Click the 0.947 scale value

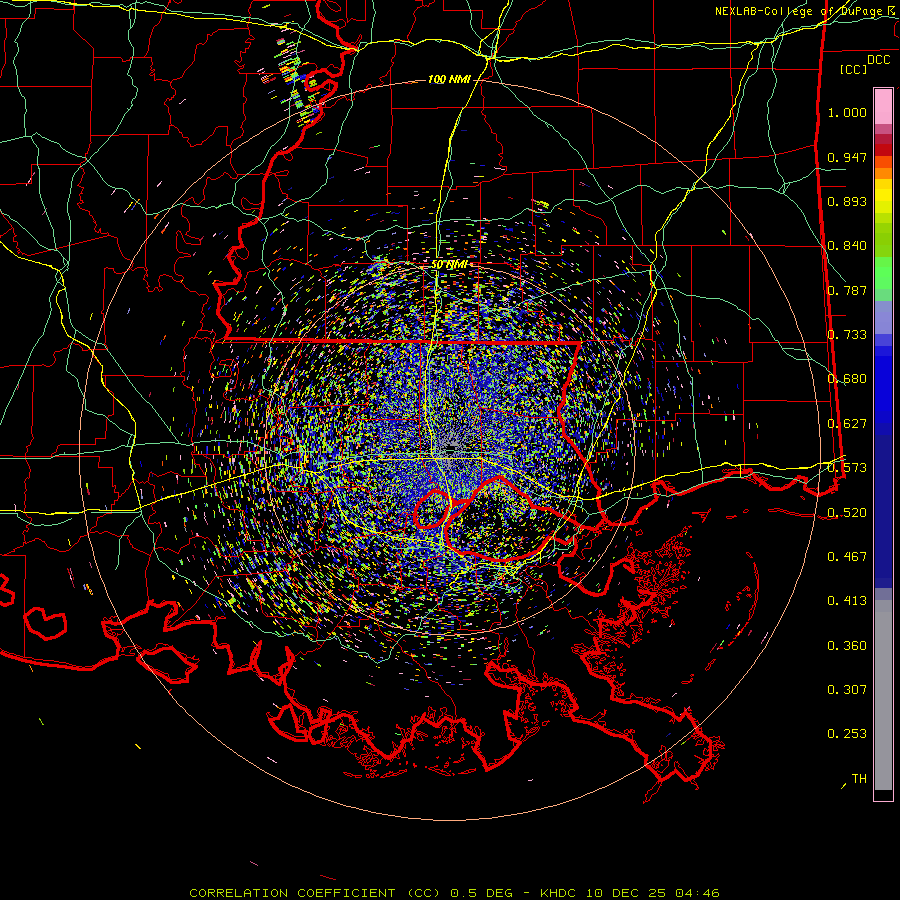[x=847, y=157]
